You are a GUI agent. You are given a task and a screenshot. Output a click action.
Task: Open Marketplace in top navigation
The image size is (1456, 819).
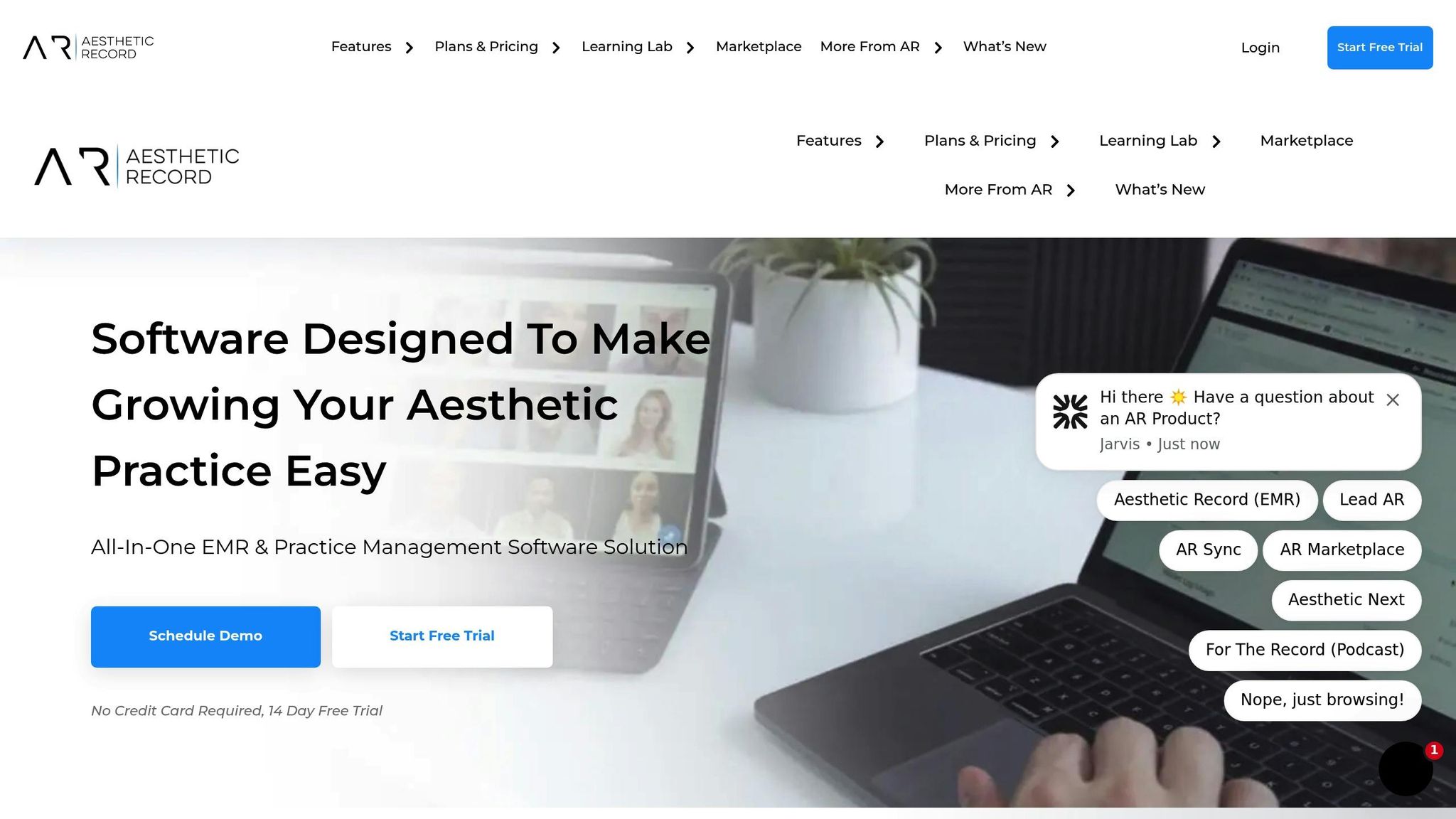tap(759, 47)
